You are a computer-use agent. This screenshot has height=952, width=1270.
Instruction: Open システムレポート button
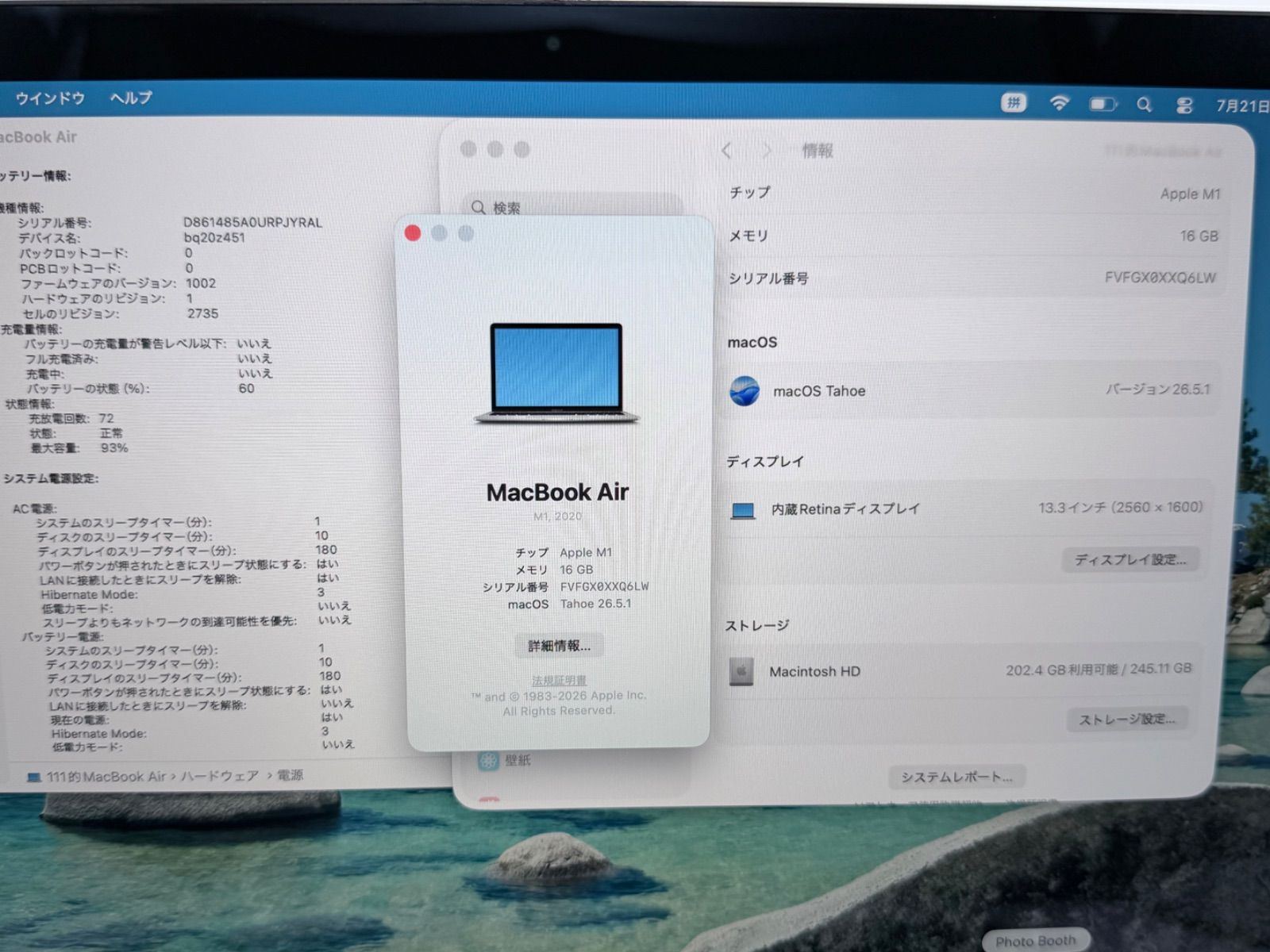point(956,777)
